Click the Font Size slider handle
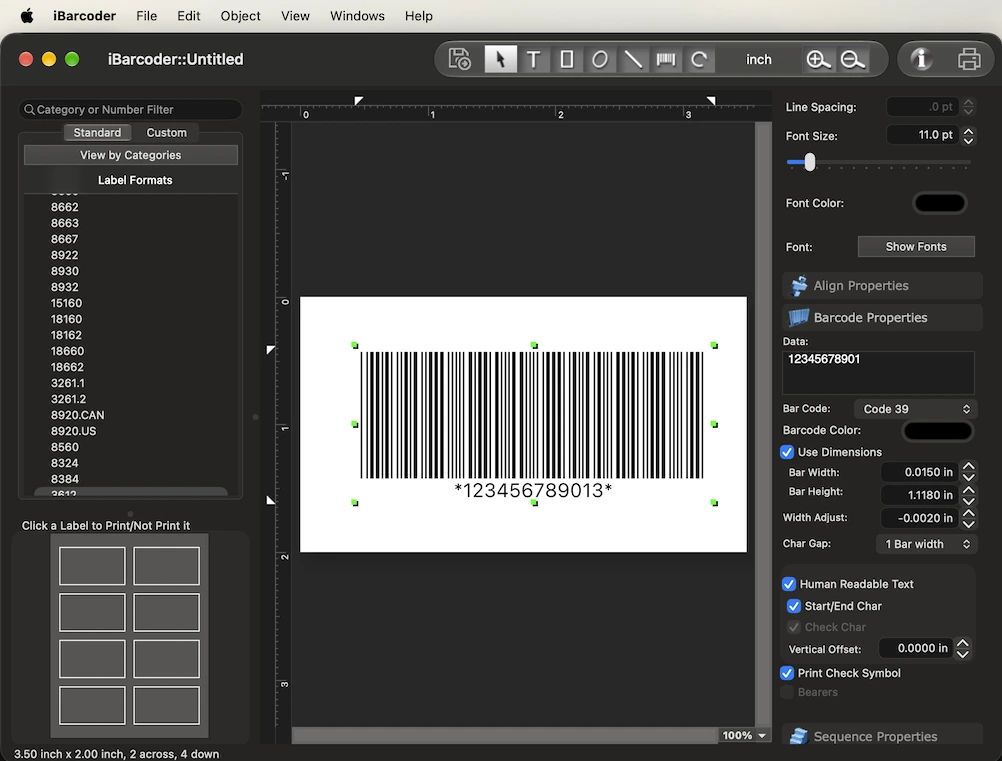 [x=810, y=162]
